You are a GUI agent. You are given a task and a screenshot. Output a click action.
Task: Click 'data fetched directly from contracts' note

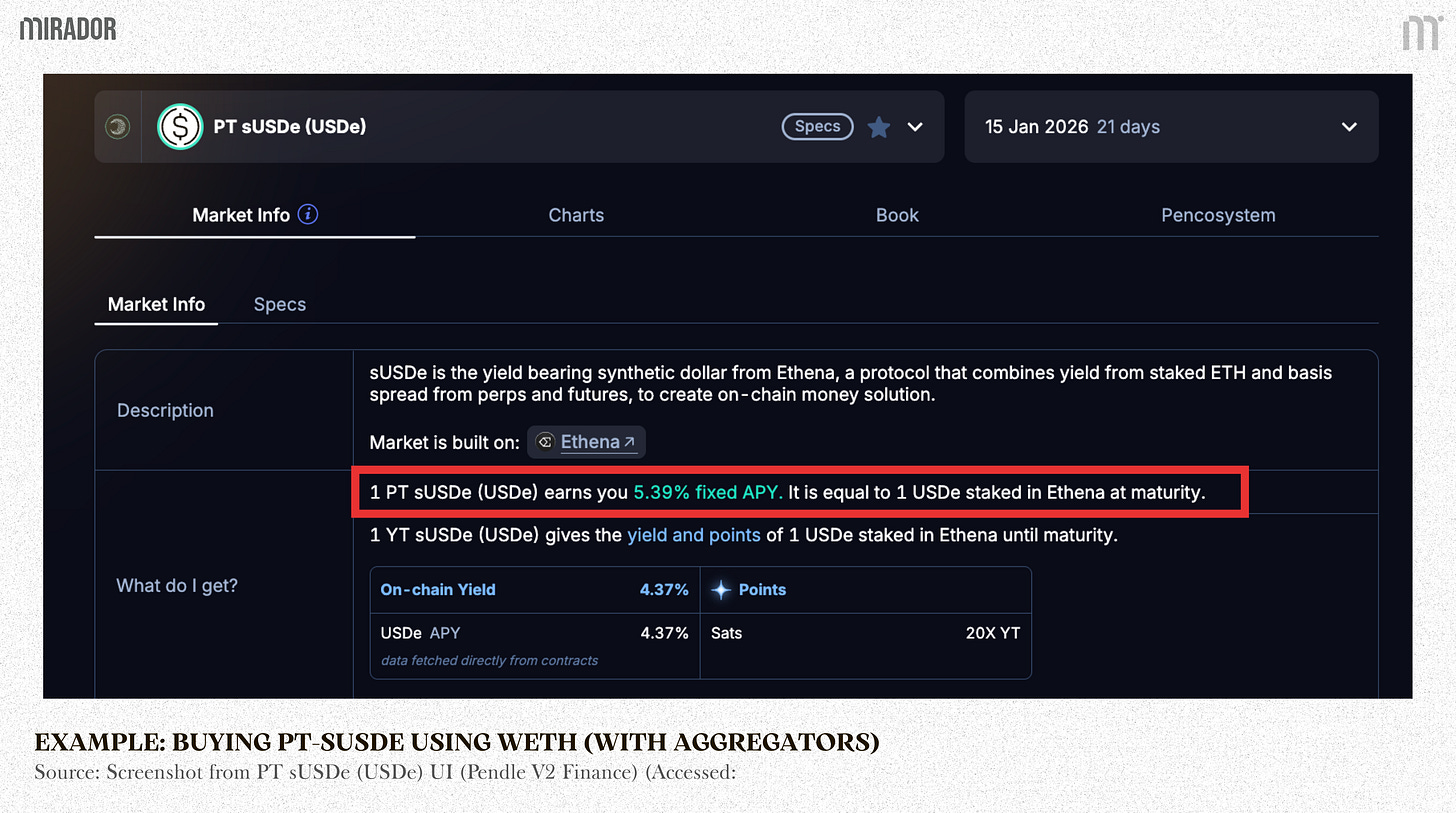(489, 660)
